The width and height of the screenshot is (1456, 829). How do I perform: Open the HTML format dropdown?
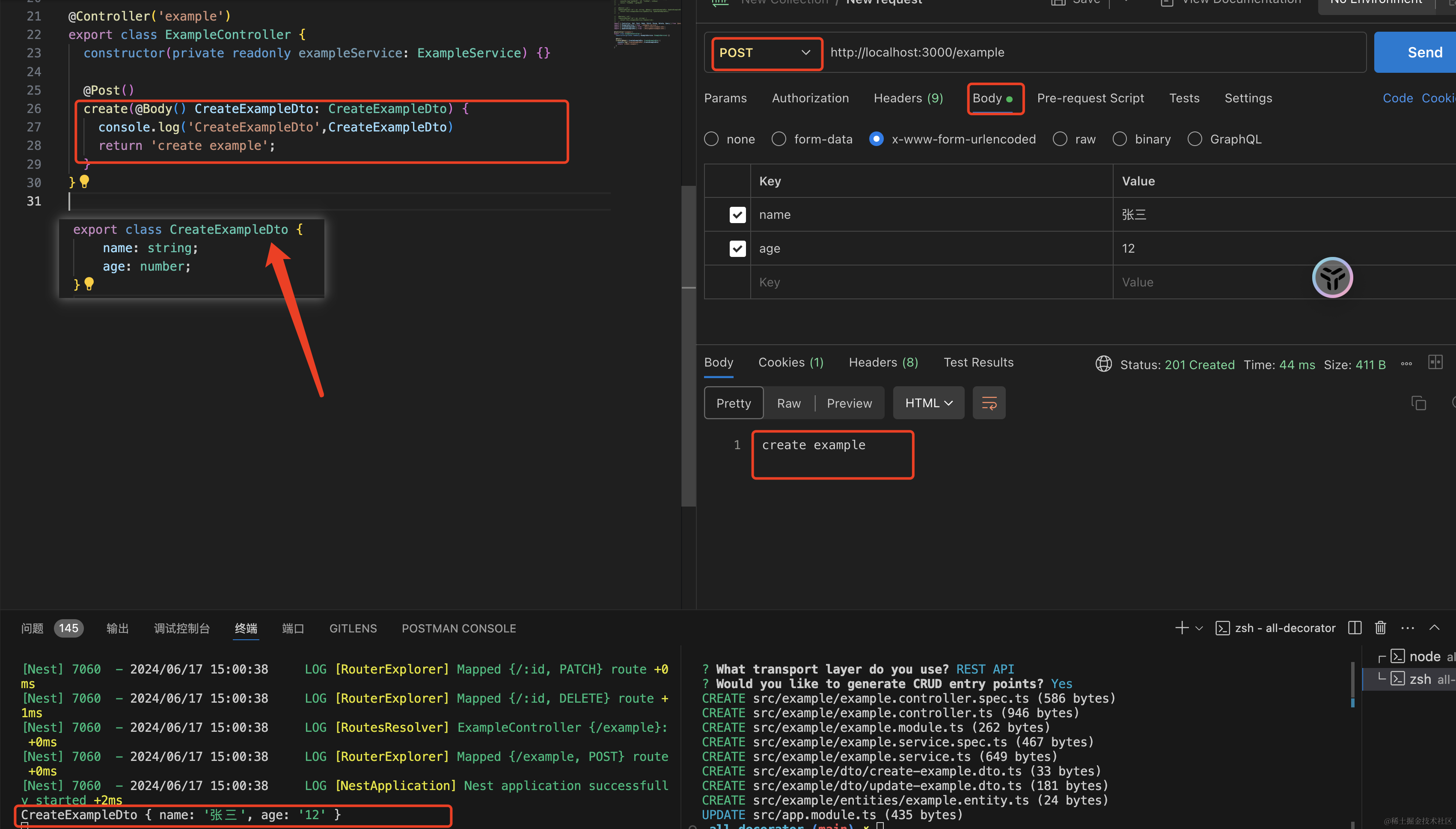929,403
